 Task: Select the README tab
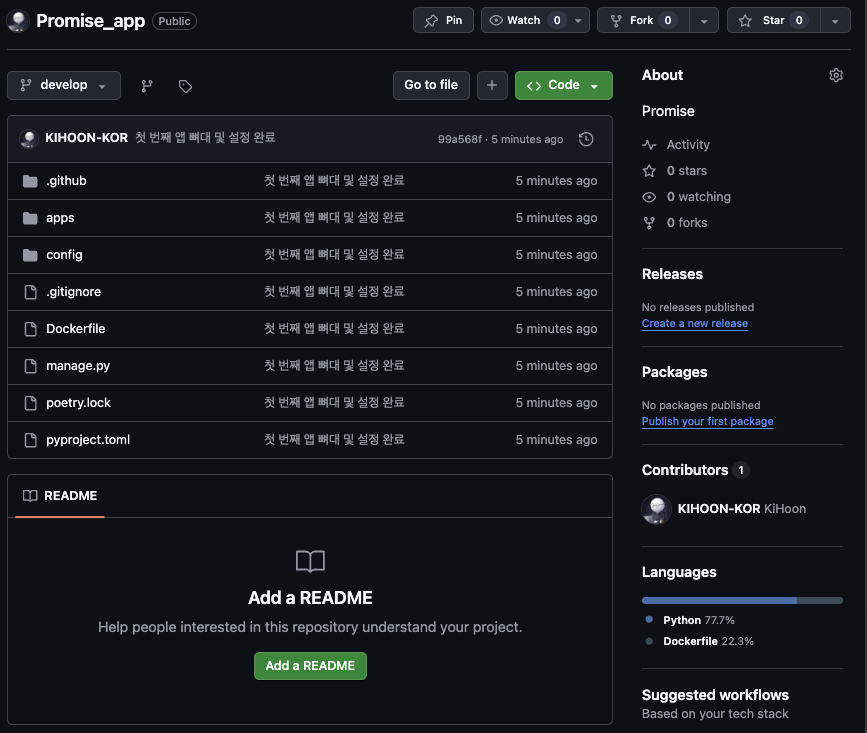[x=60, y=496]
